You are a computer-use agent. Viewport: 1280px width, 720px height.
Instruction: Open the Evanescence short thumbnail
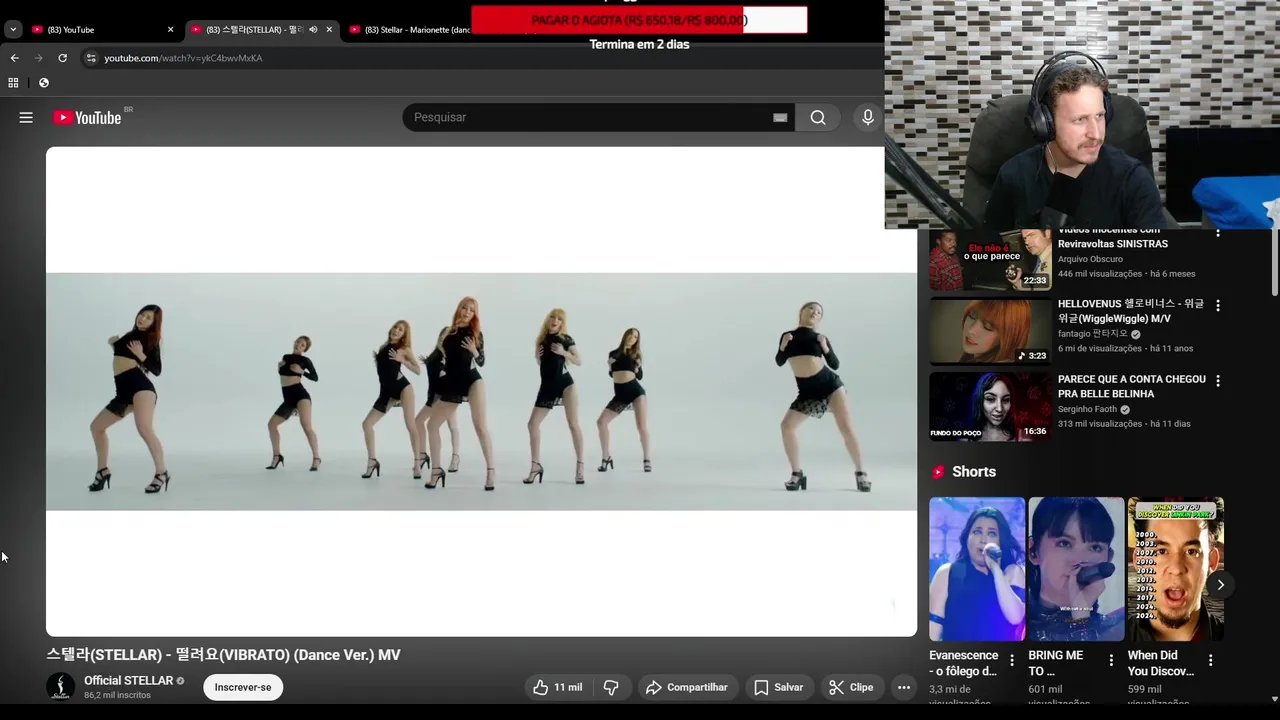[977, 569]
